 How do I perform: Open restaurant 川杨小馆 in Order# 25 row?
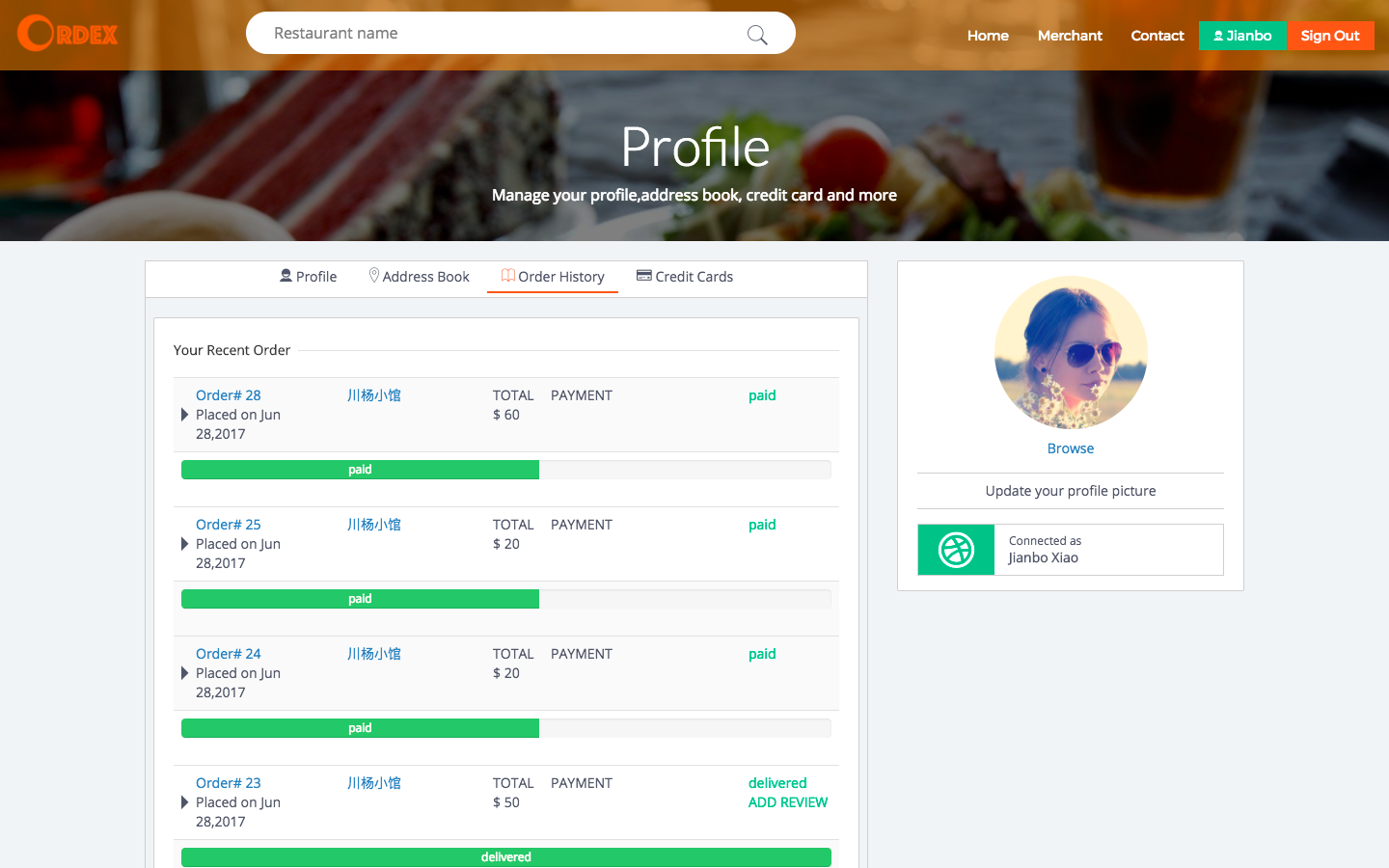pos(374,525)
